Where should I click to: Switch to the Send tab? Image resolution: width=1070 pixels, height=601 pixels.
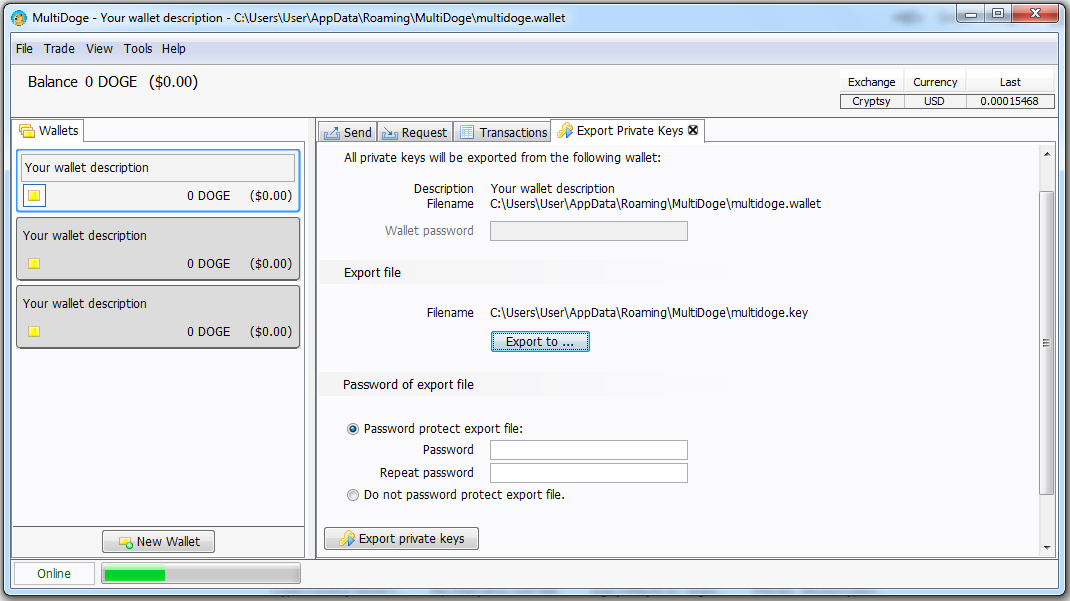point(347,132)
